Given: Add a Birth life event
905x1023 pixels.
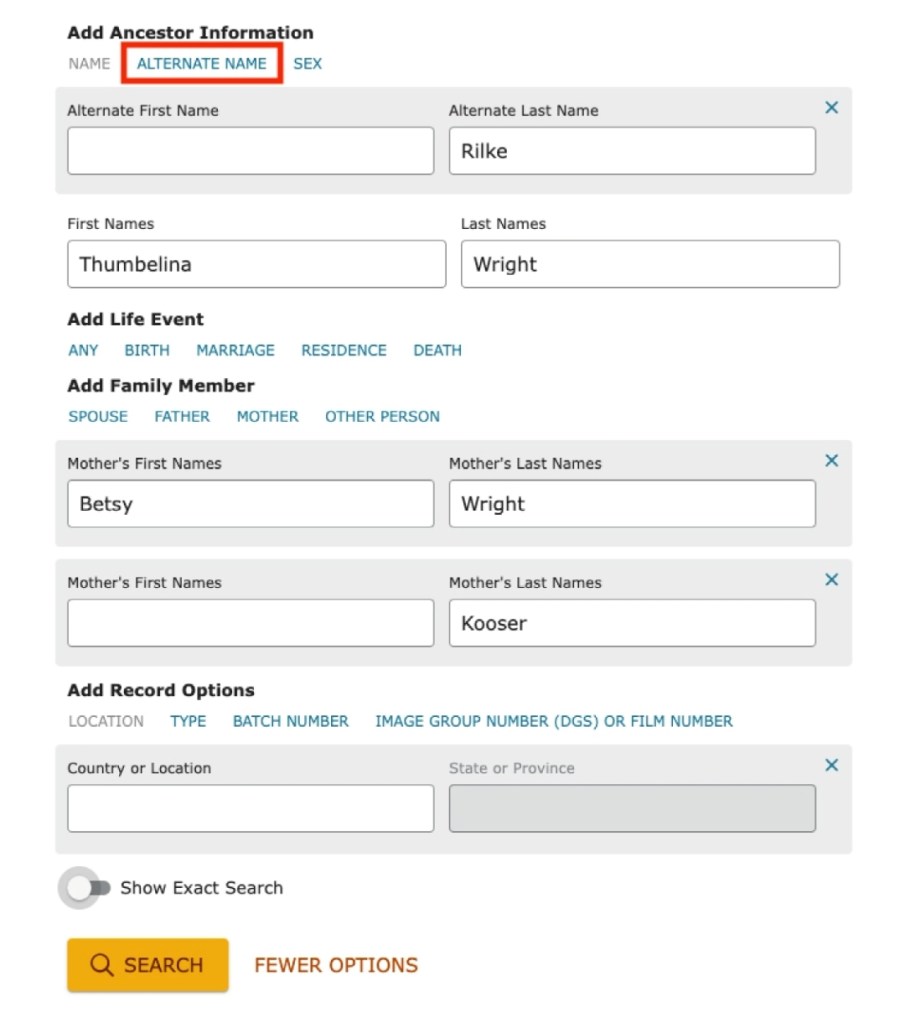Looking at the screenshot, I should coord(147,350).
